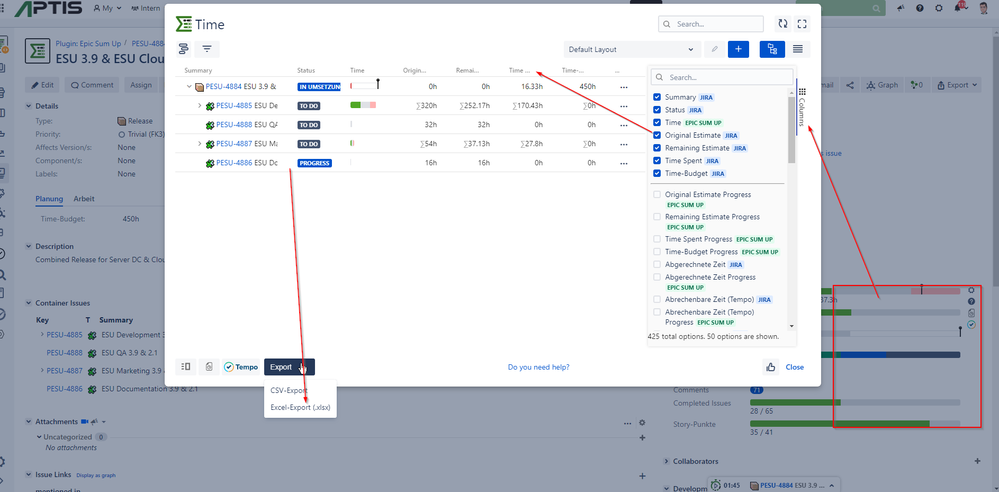Add a new layout with plus button
Viewport: 999px width, 492px height.
pyautogui.click(x=738, y=49)
